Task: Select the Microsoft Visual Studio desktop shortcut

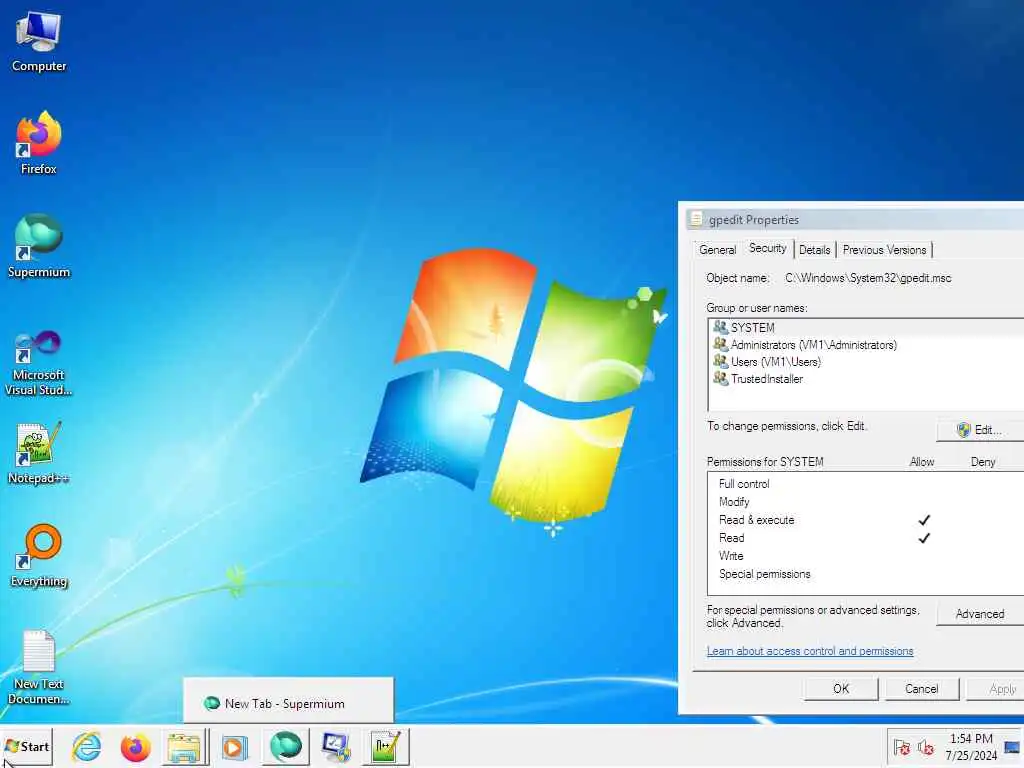Action: 39,362
